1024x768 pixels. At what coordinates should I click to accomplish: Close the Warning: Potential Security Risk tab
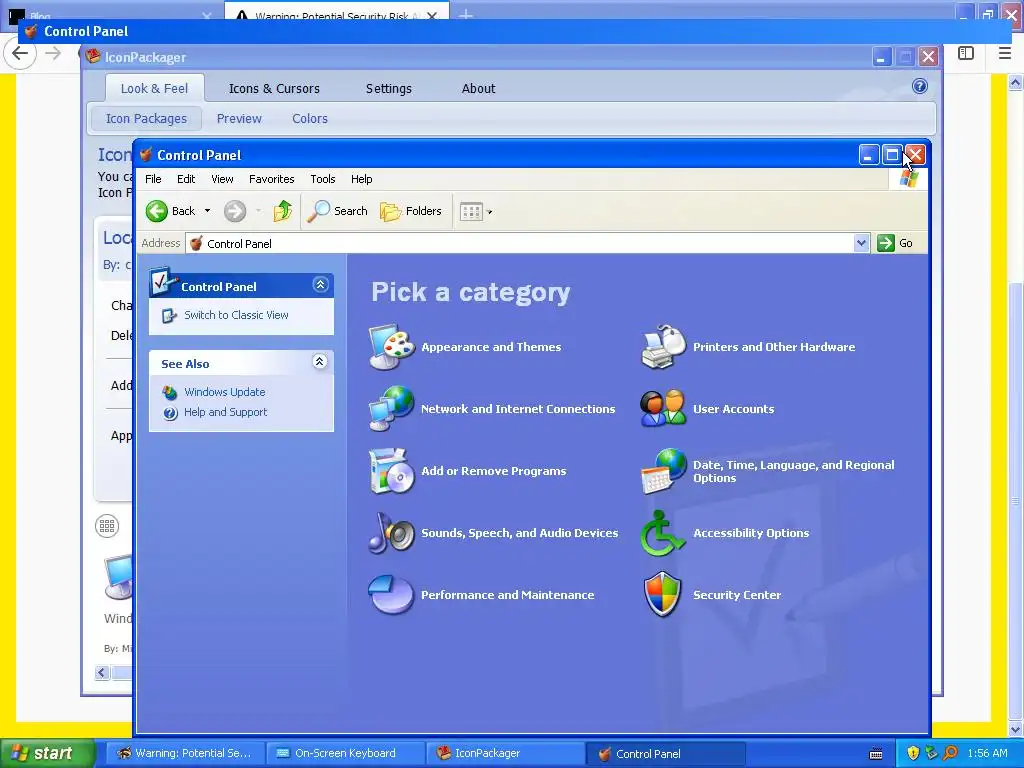pos(432,15)
